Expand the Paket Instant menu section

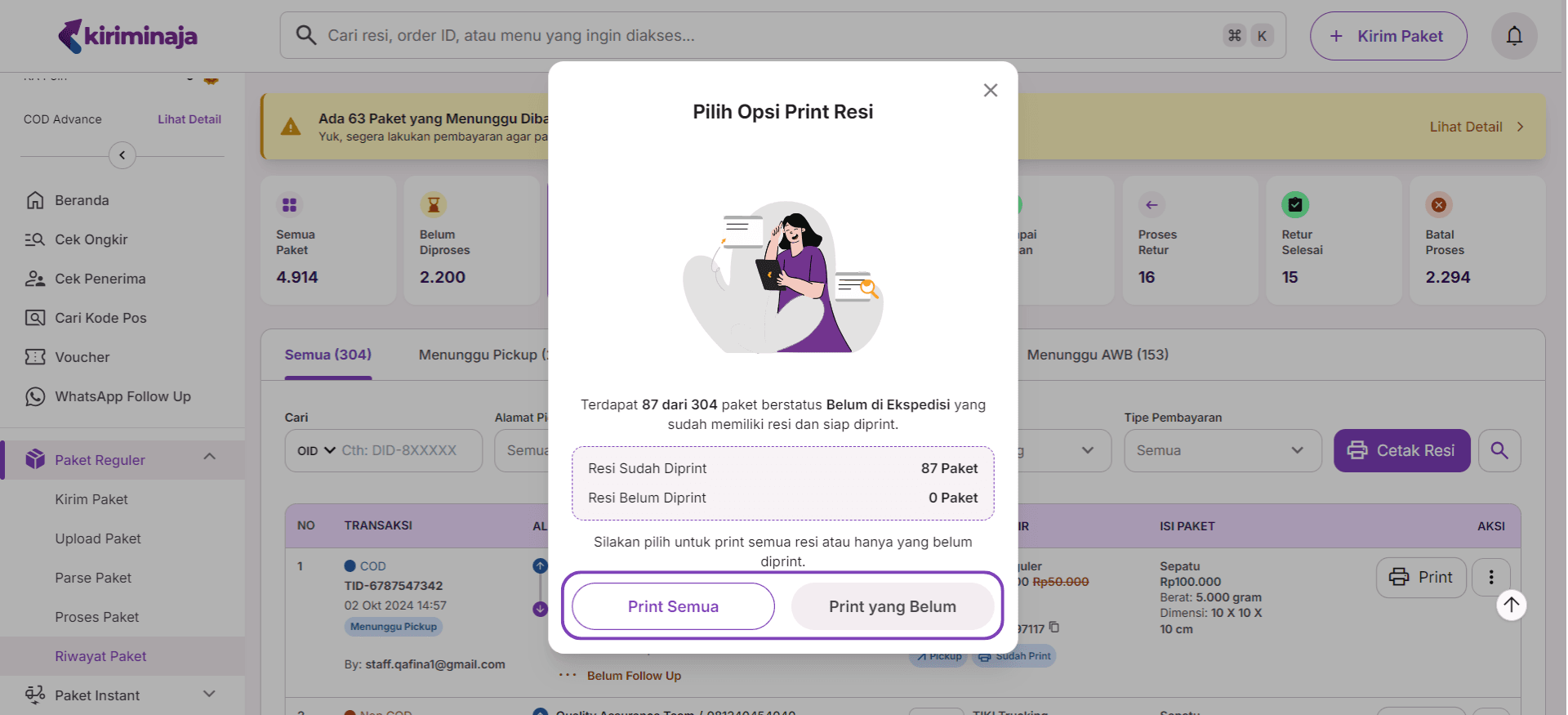209,695
